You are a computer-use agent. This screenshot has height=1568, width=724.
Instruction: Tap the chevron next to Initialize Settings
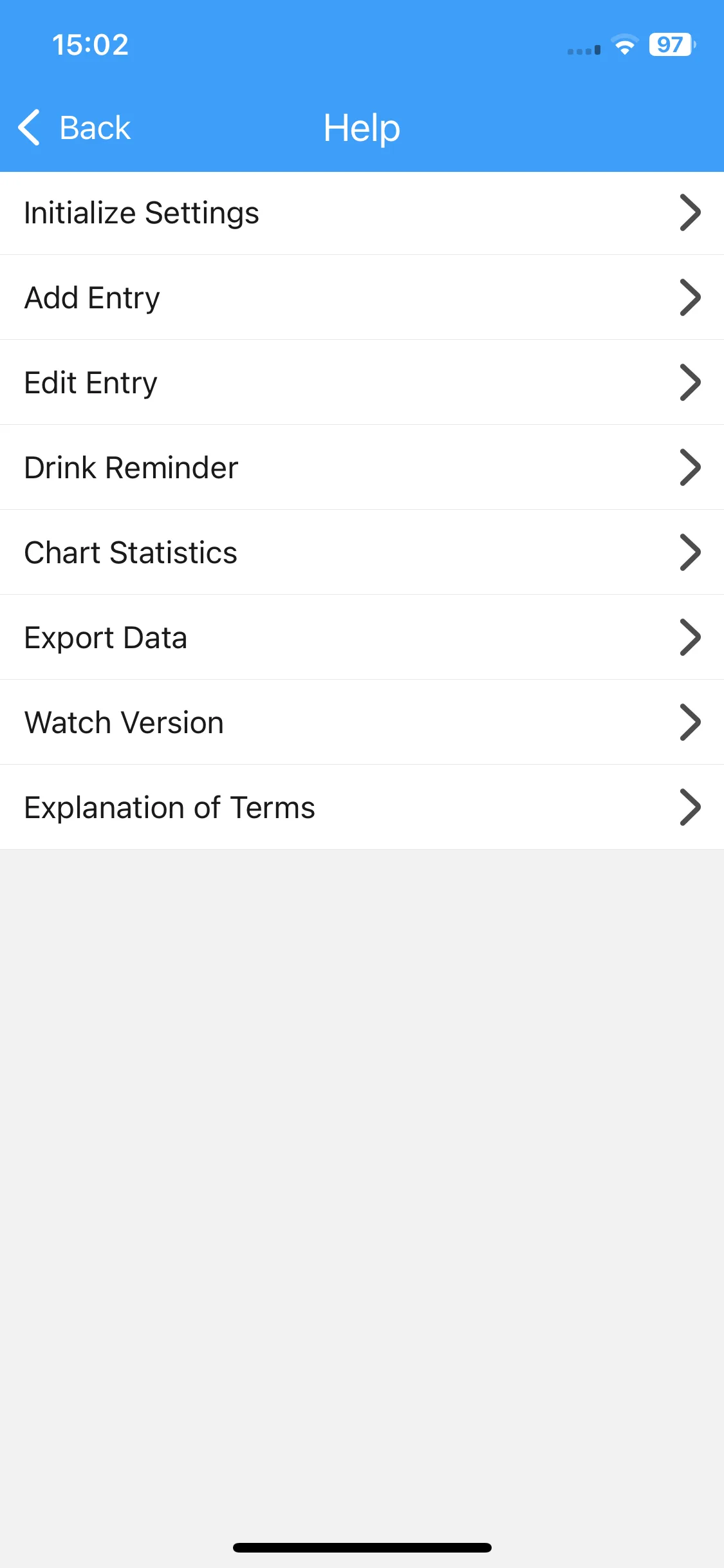tap(690, 212)
